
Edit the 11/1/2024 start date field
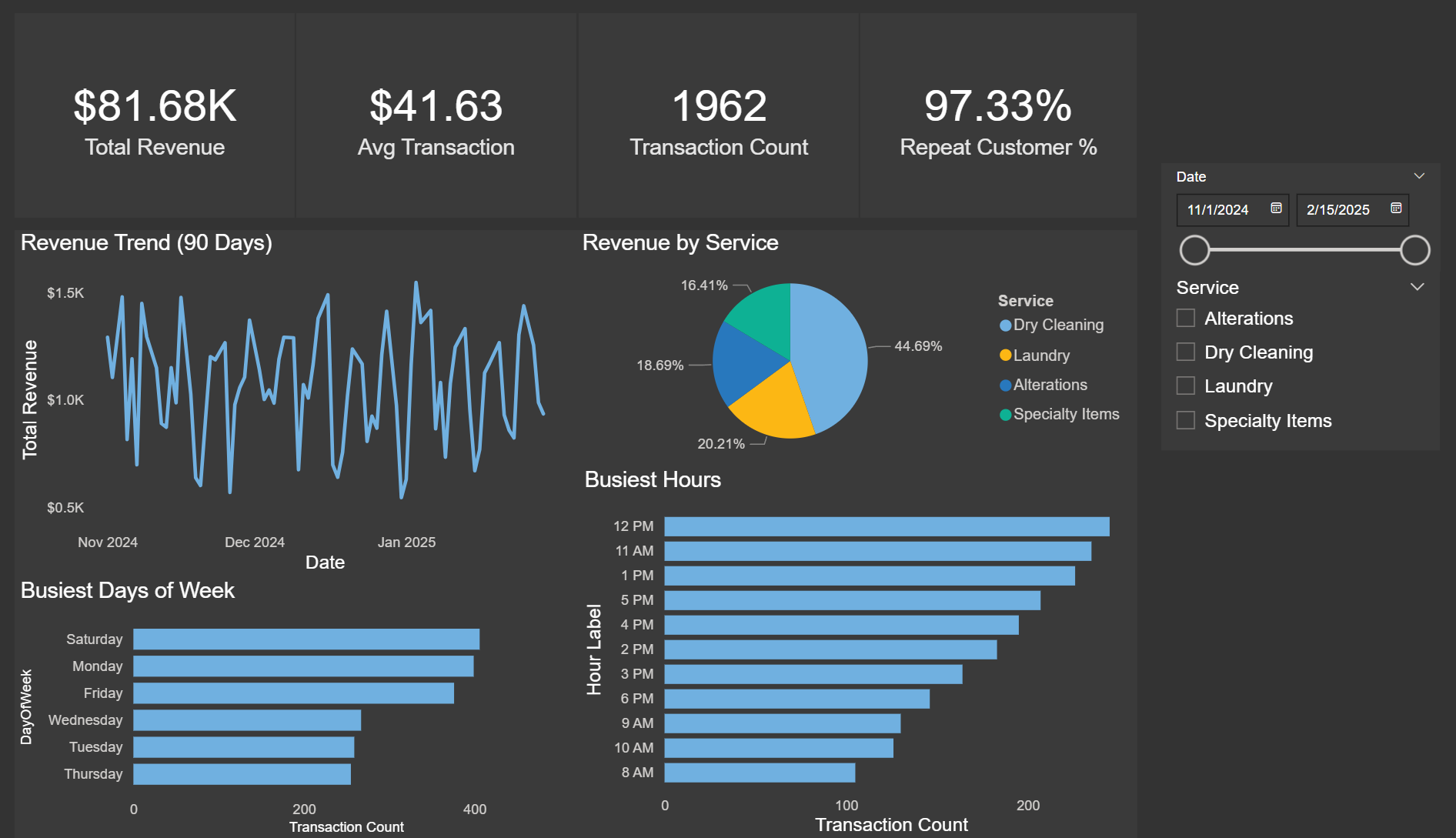point(1220,209)
